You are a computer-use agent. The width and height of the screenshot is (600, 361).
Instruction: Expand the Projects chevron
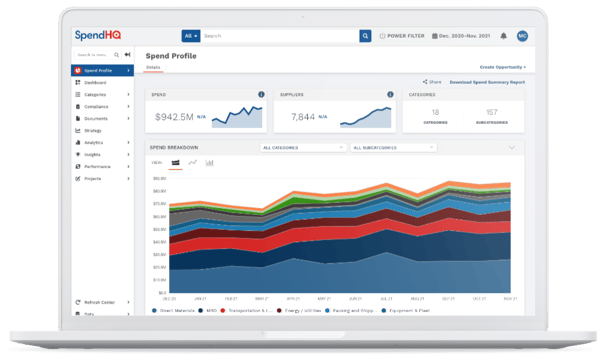coord(128,178)
